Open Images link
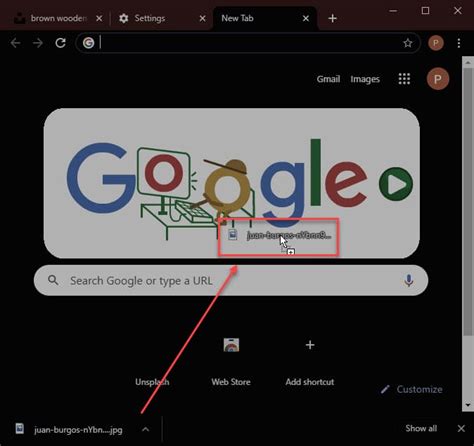The height and width of the screenshot is (446, 474). point(365,79)
